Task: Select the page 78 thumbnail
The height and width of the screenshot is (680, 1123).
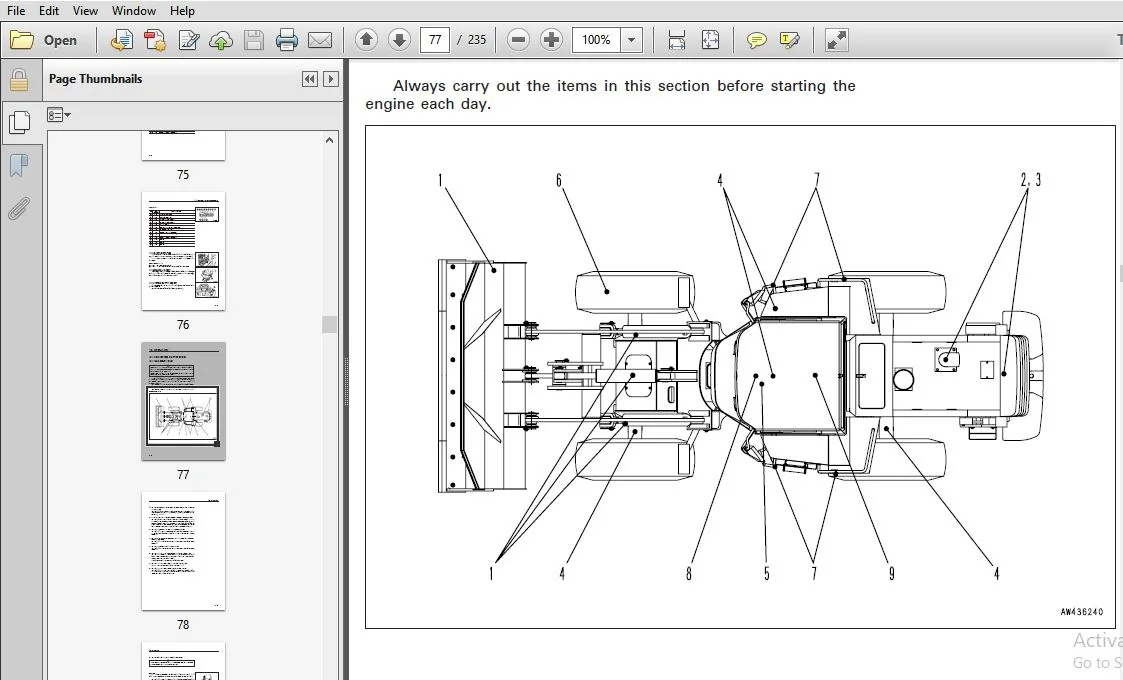Action: (x=183, y=551)
